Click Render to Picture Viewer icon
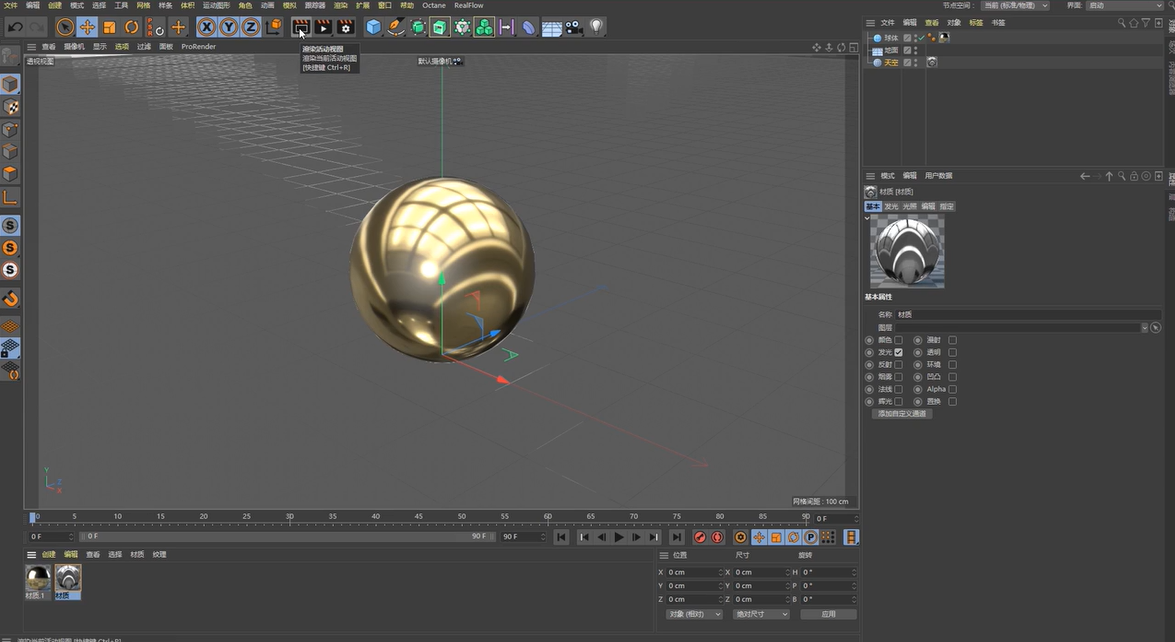 coord(323,28)
